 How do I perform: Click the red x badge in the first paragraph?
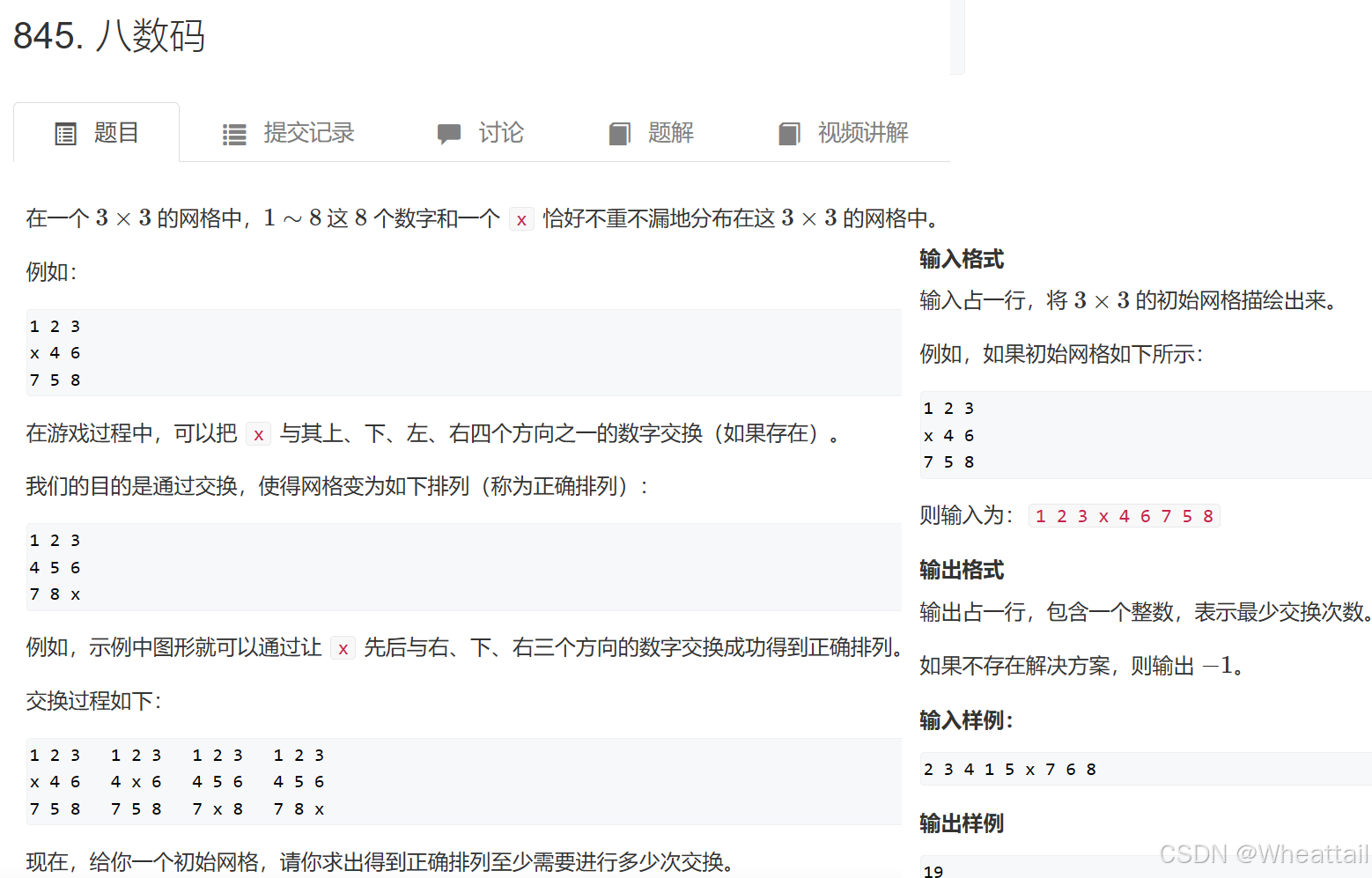pyautogui.click(x=521, y=219)
